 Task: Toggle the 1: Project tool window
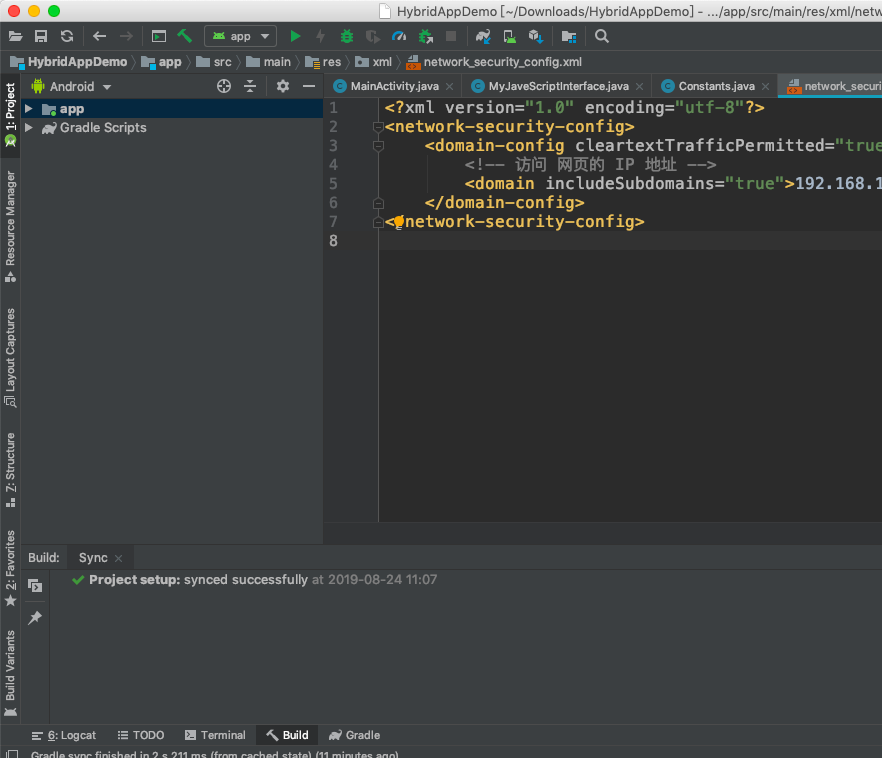10,115
